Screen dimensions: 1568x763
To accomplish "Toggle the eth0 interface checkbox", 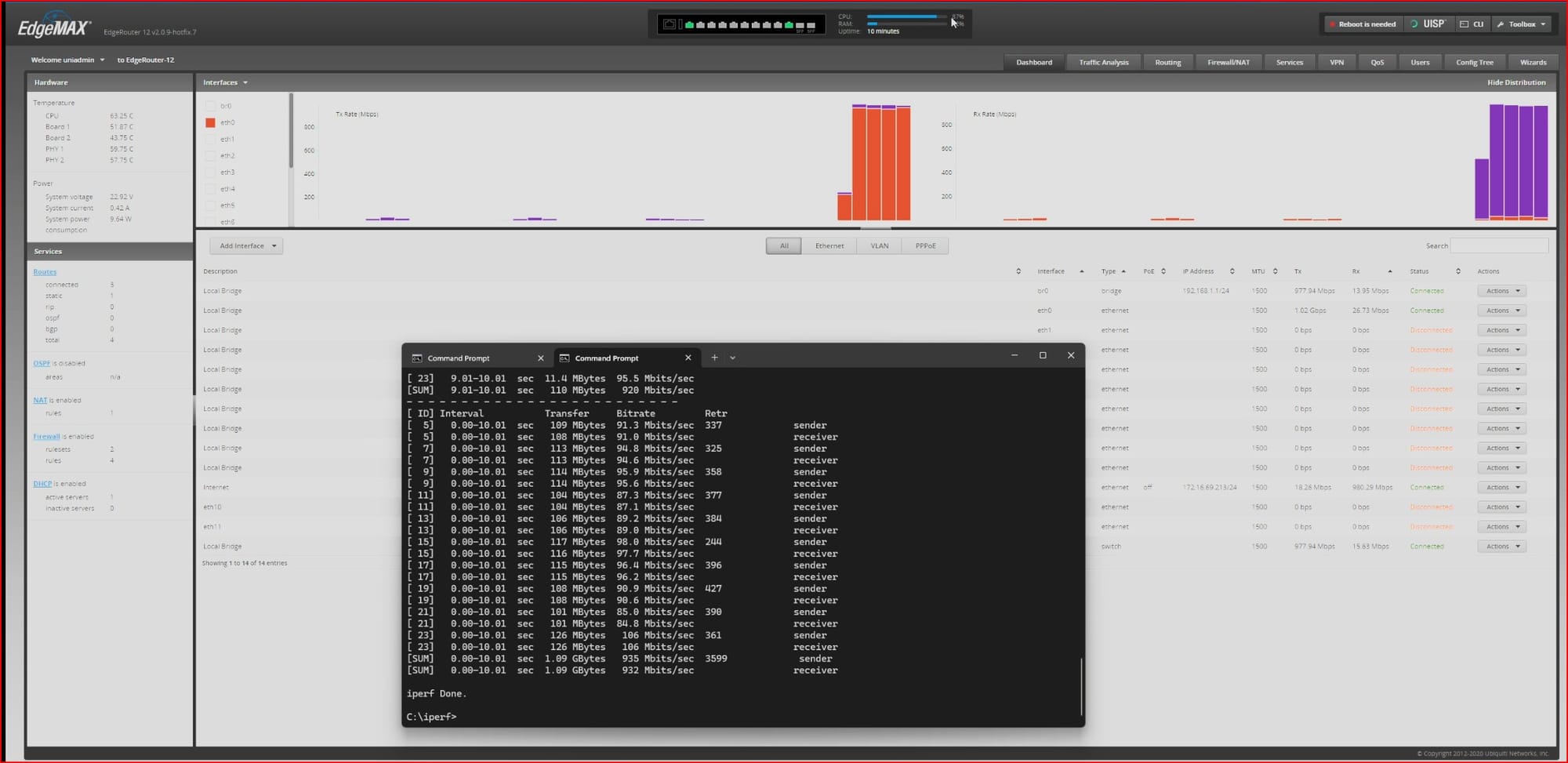I will click(x=210, y=122).
